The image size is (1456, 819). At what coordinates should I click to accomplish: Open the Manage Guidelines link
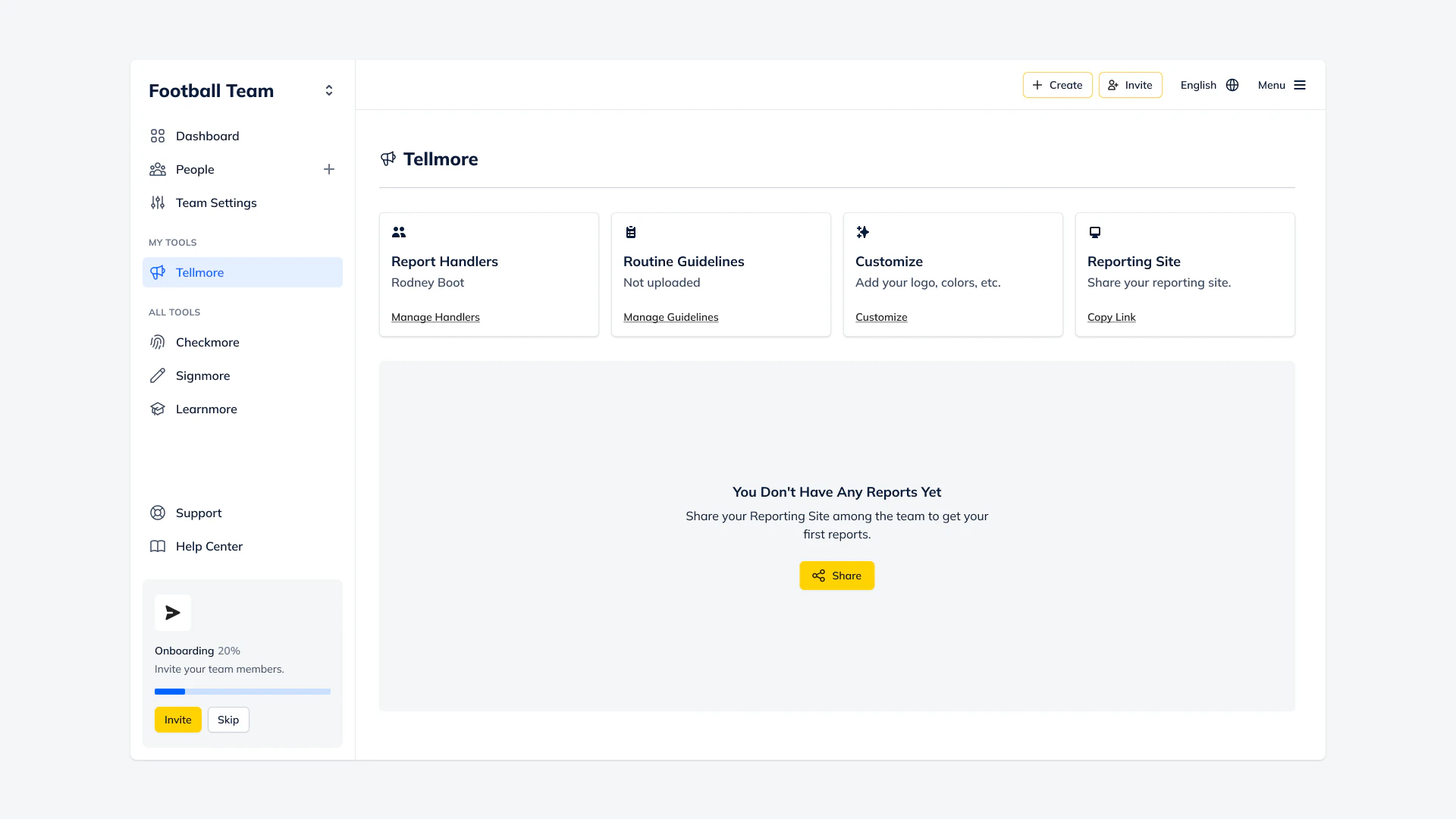click(x=671, y=317)
